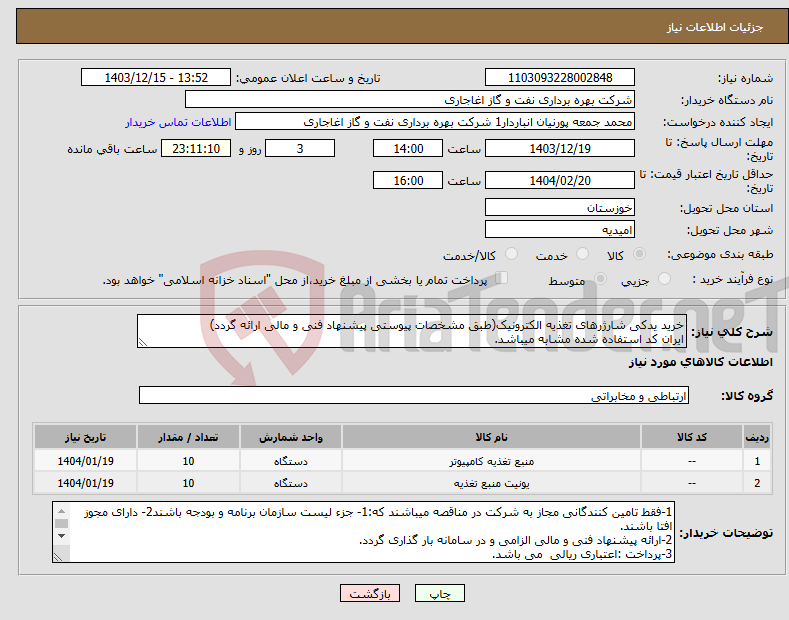The image size is (789, 620).
Task: Click the buyer notes text area
Action: coord(363,532)
